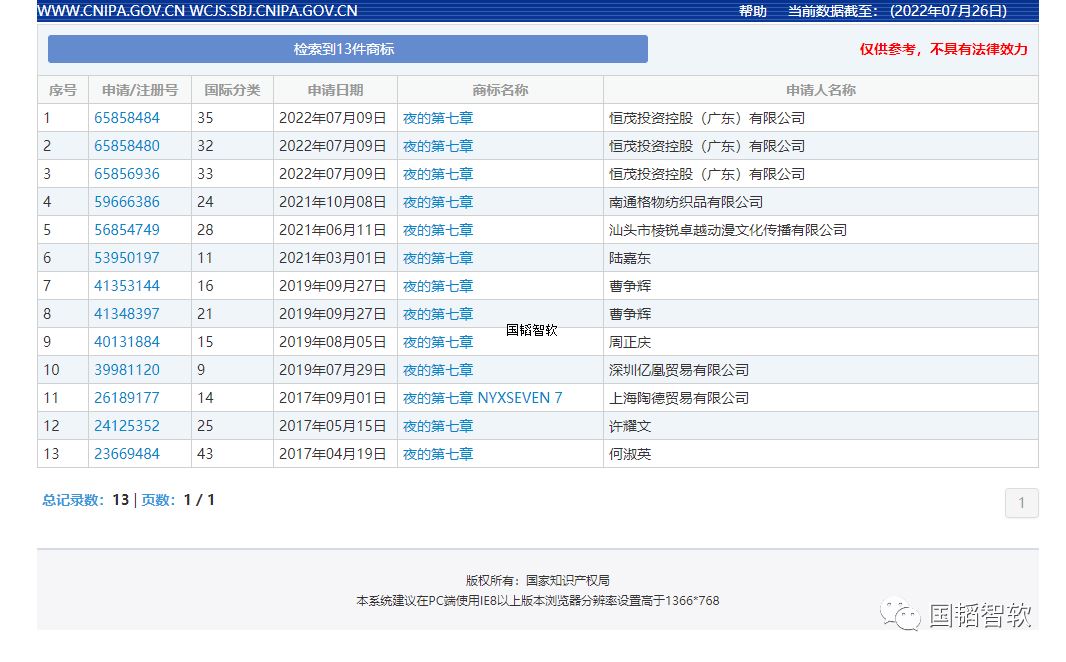Open registration number 59666386

tap(126, 202)
